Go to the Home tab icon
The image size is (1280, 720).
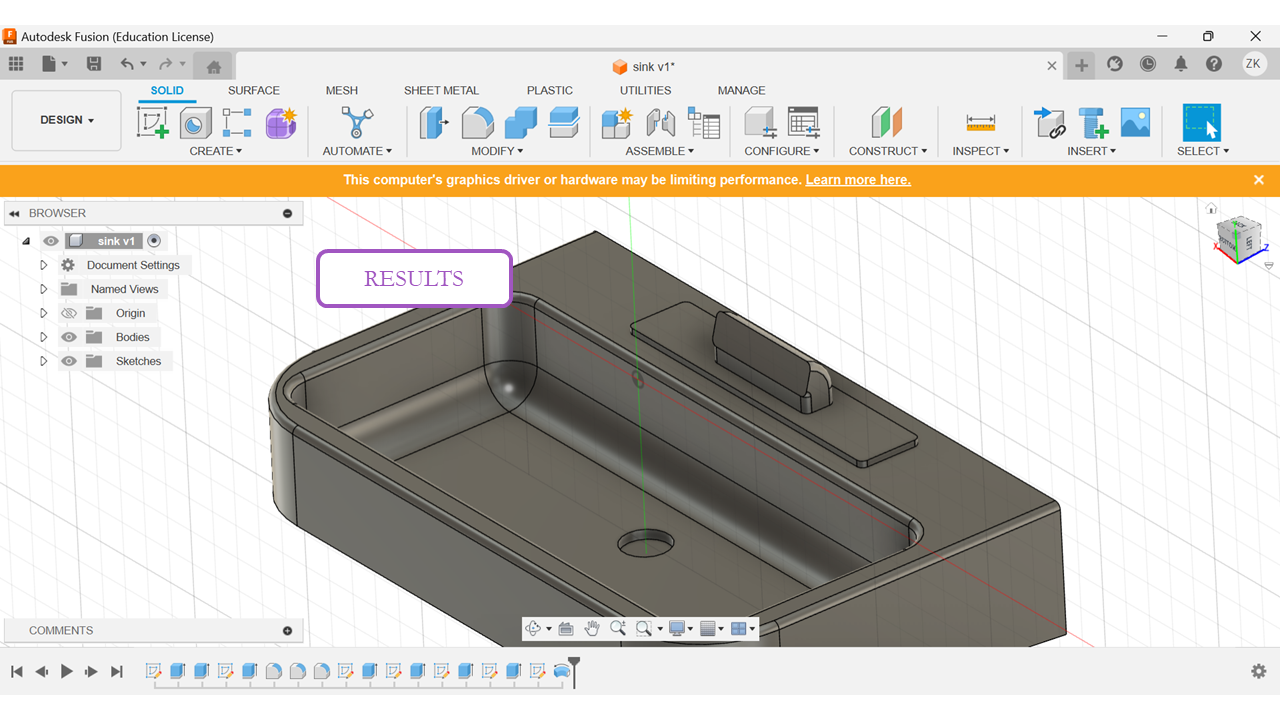click(213, 66)
